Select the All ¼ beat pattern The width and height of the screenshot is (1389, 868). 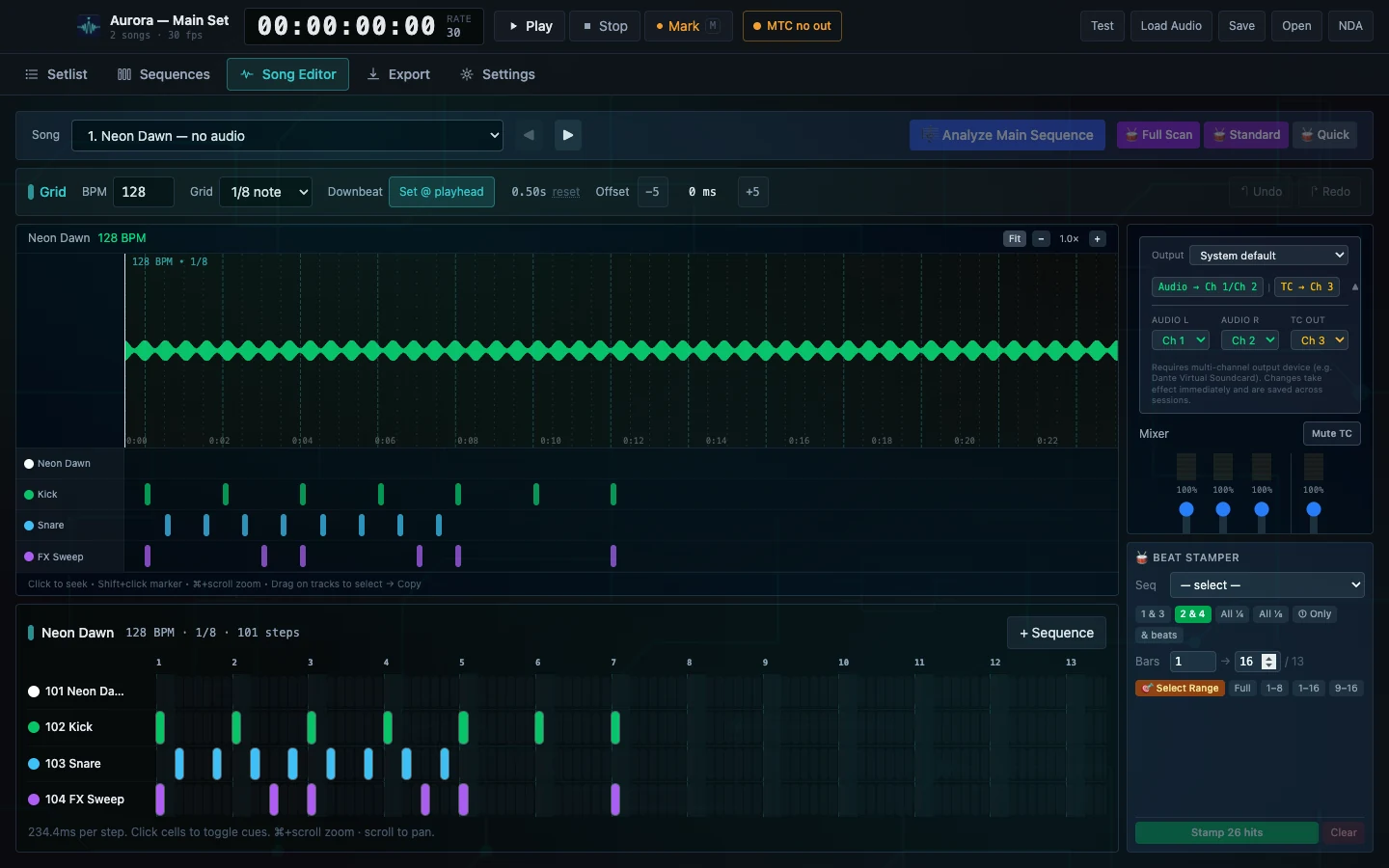pyautogui.click(x=1232, y=614)
